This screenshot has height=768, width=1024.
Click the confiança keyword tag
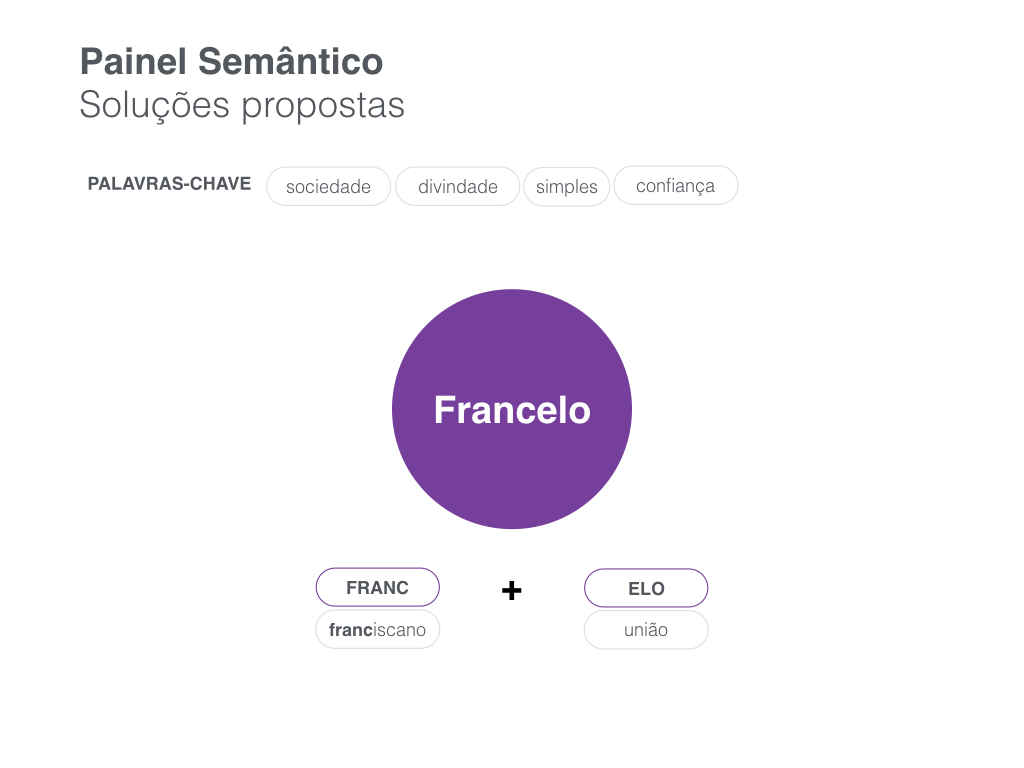point(676,185)
